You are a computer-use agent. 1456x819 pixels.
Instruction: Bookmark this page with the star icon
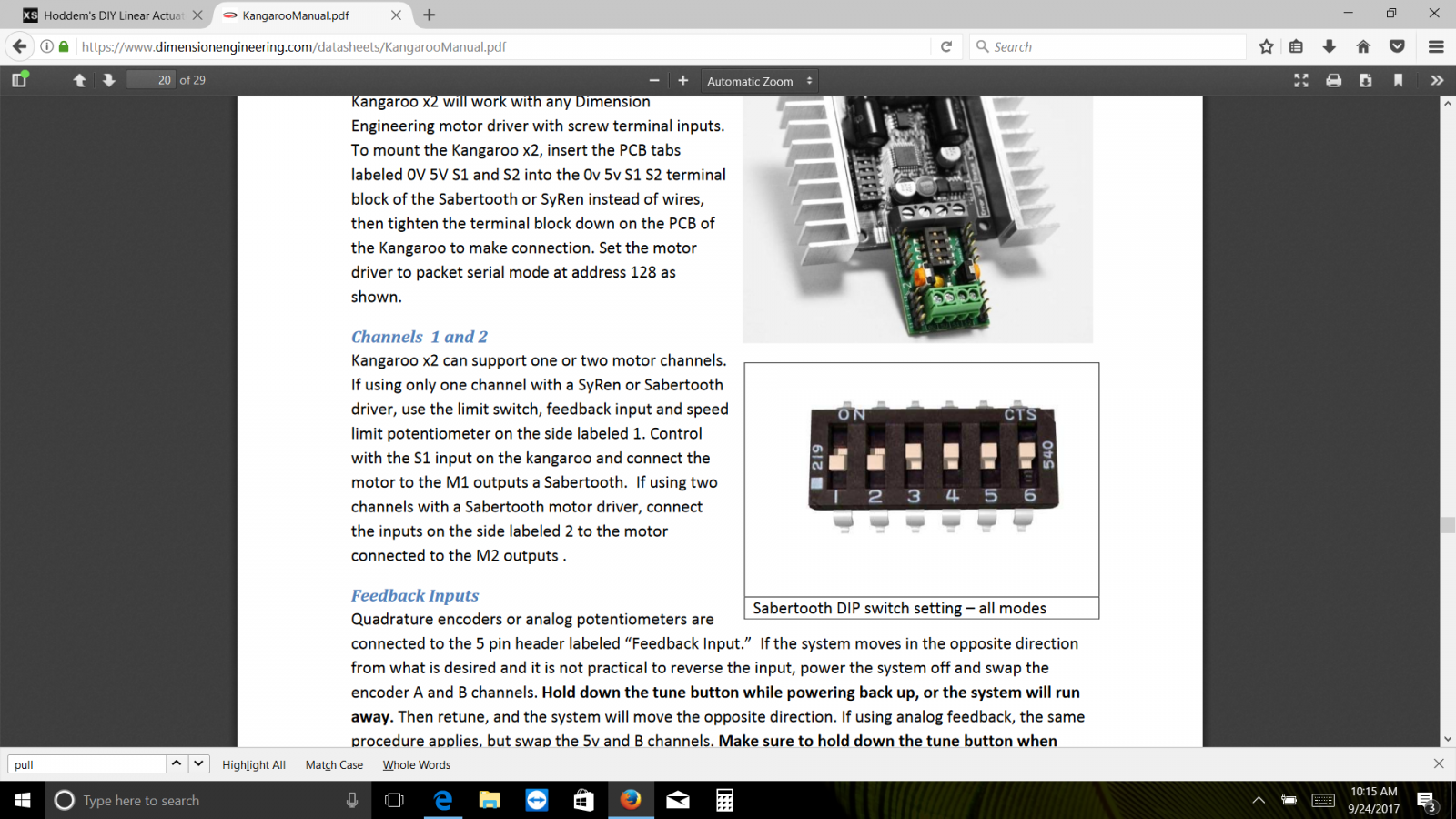[x=1266, y=46]
